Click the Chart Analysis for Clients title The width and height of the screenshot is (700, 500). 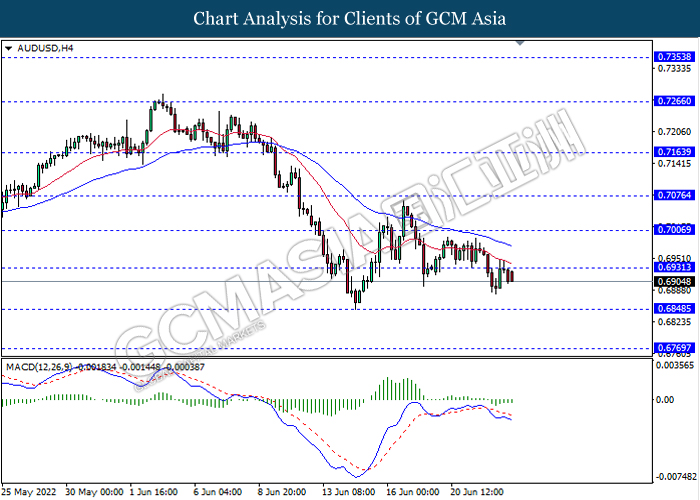pos(350,18)
